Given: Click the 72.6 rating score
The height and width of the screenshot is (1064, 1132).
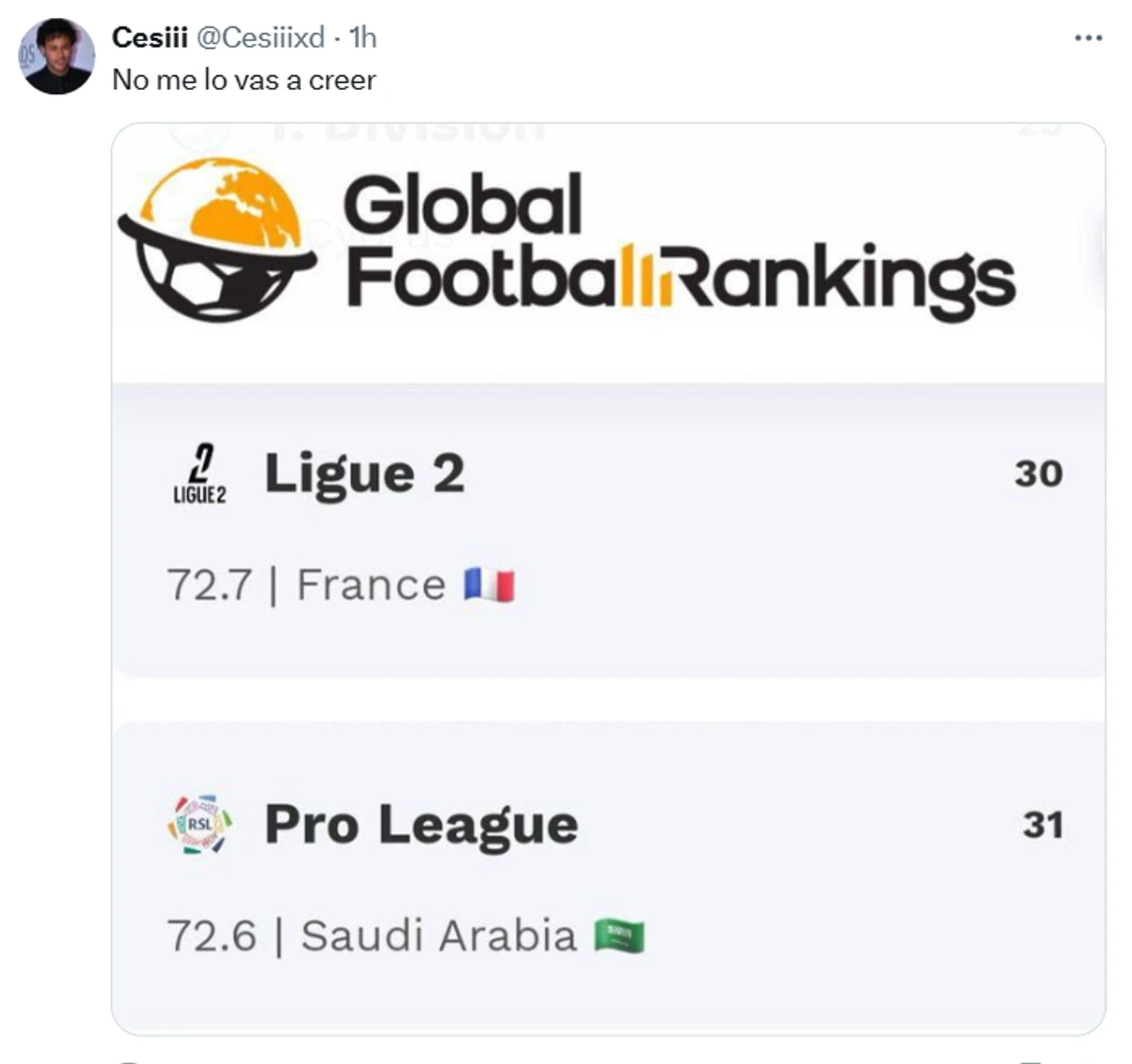Looking at the screenshot, I should pos(211,935).
